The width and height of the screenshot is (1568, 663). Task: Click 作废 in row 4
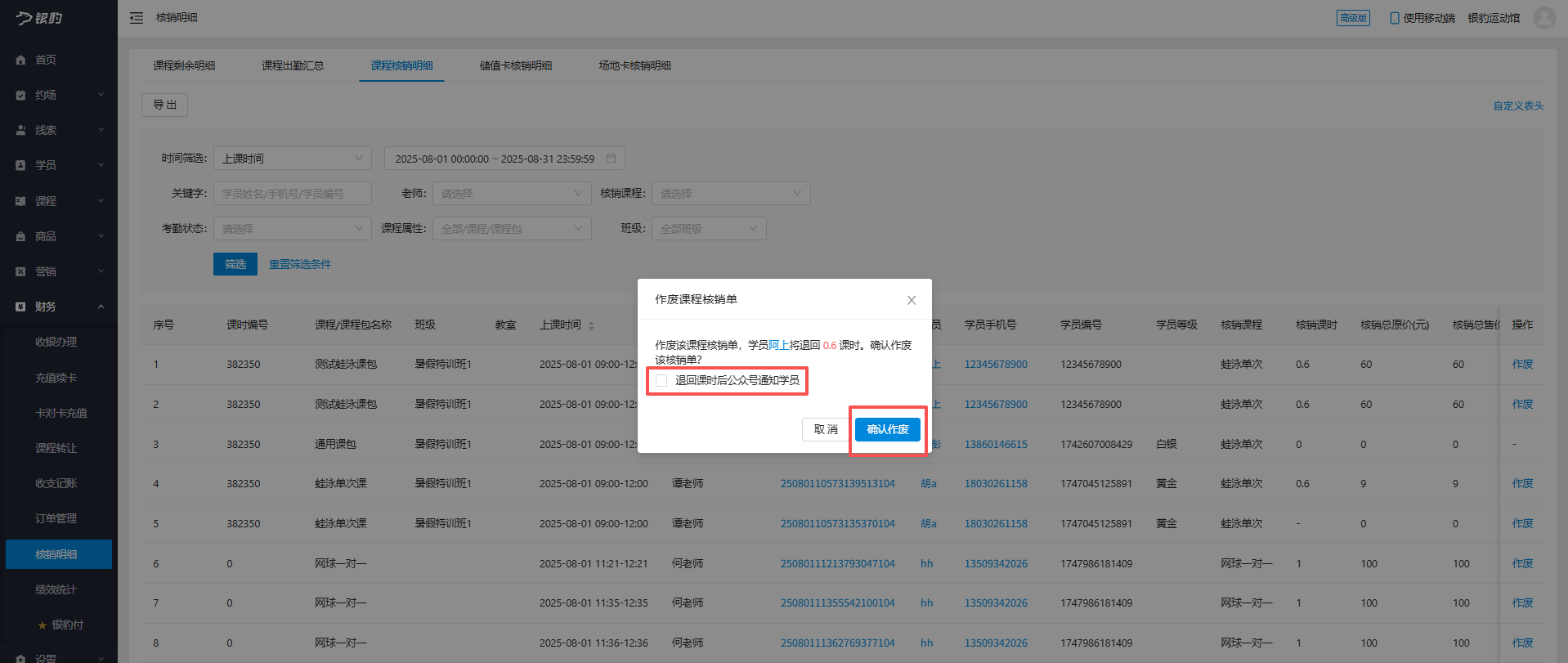[1522, 484]
